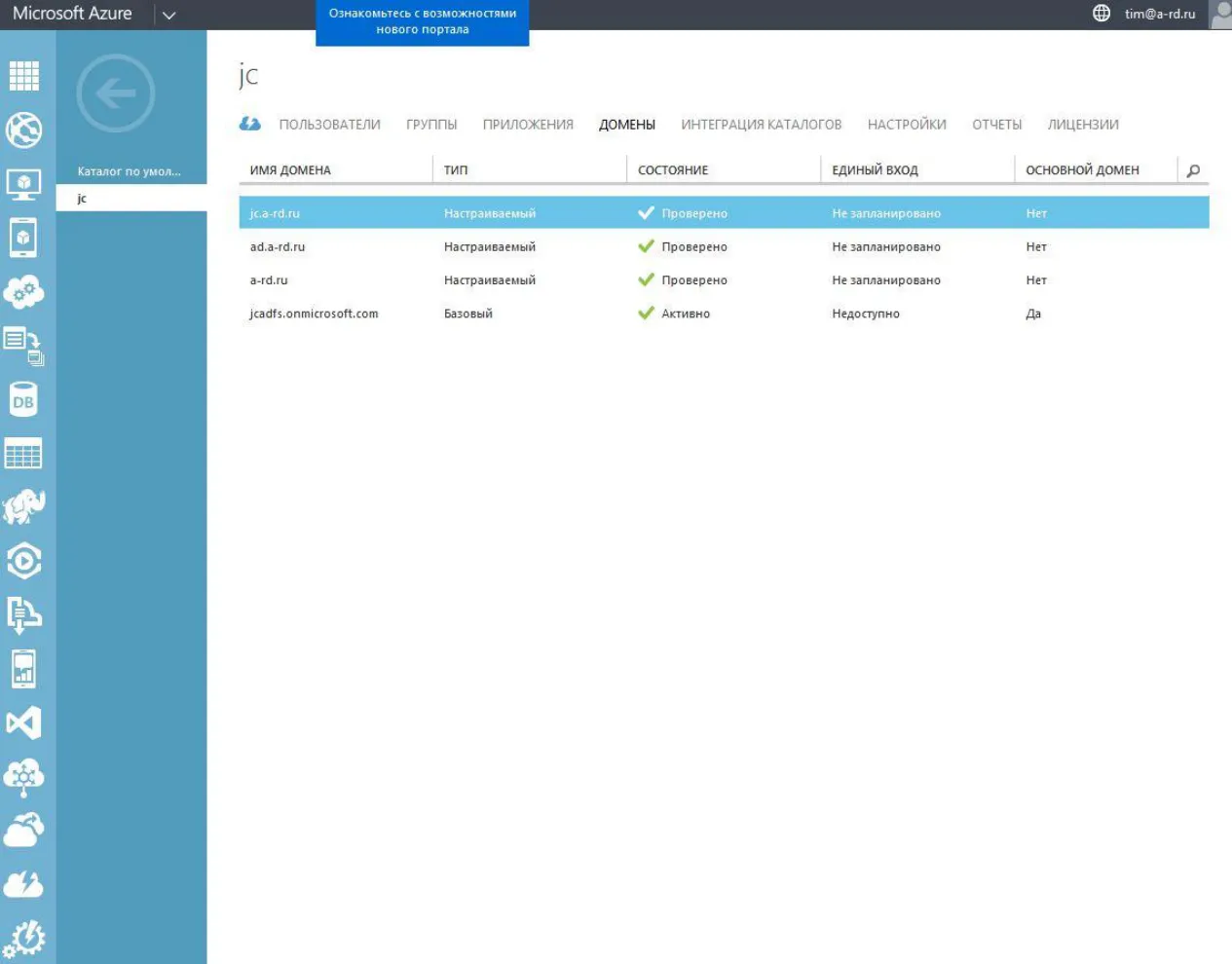The height and width of the screenshot is (964, 1232).
Task: Sort by ЕДИНЫЙ ВХОД column header
Action: click(875, 170)
